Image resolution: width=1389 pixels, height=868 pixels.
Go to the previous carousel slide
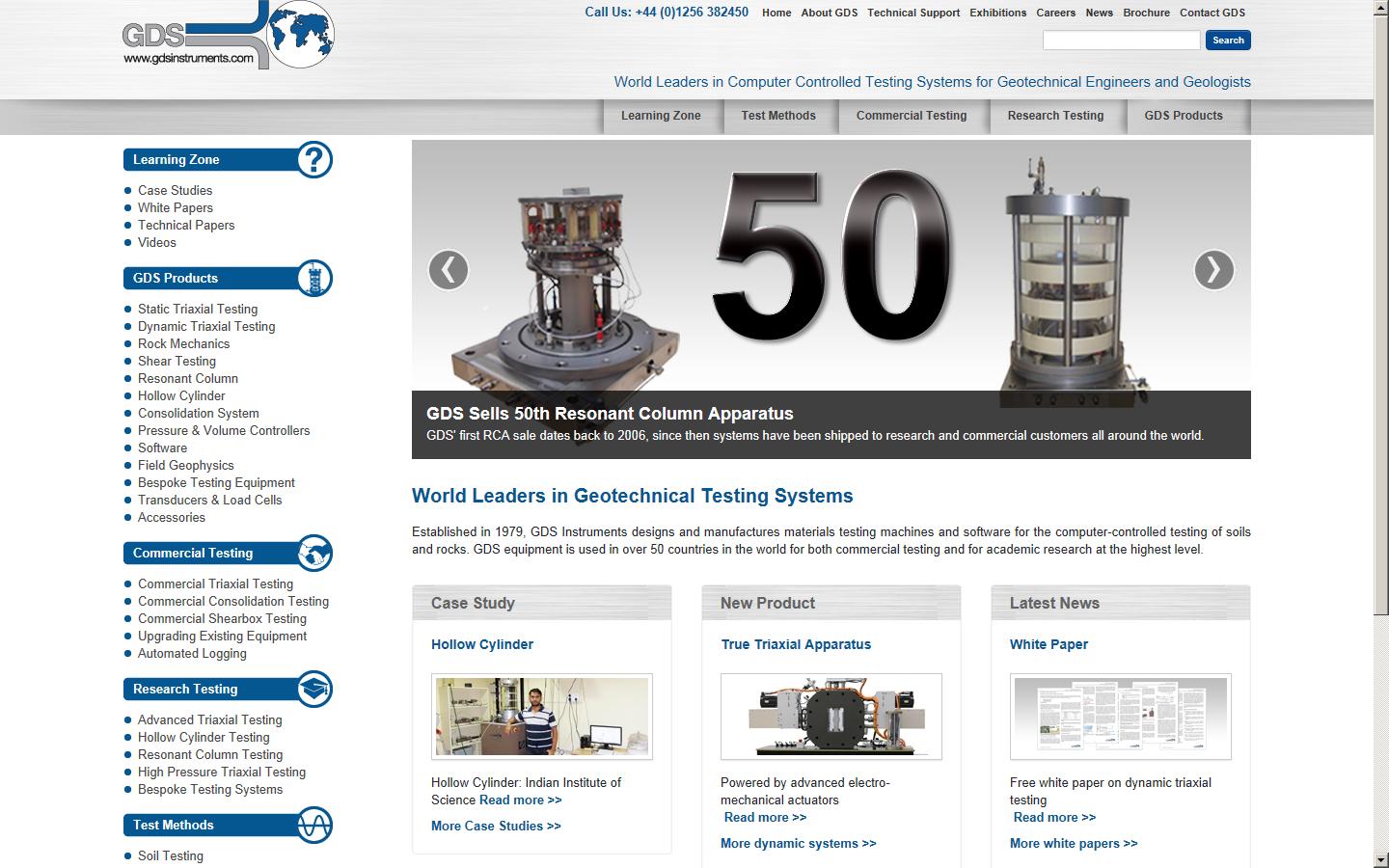[x=449, y=270]
